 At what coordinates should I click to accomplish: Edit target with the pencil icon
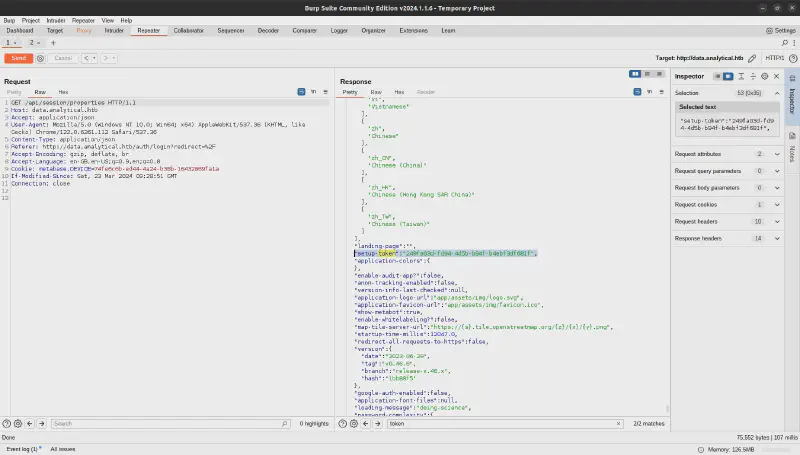point(752,59)
